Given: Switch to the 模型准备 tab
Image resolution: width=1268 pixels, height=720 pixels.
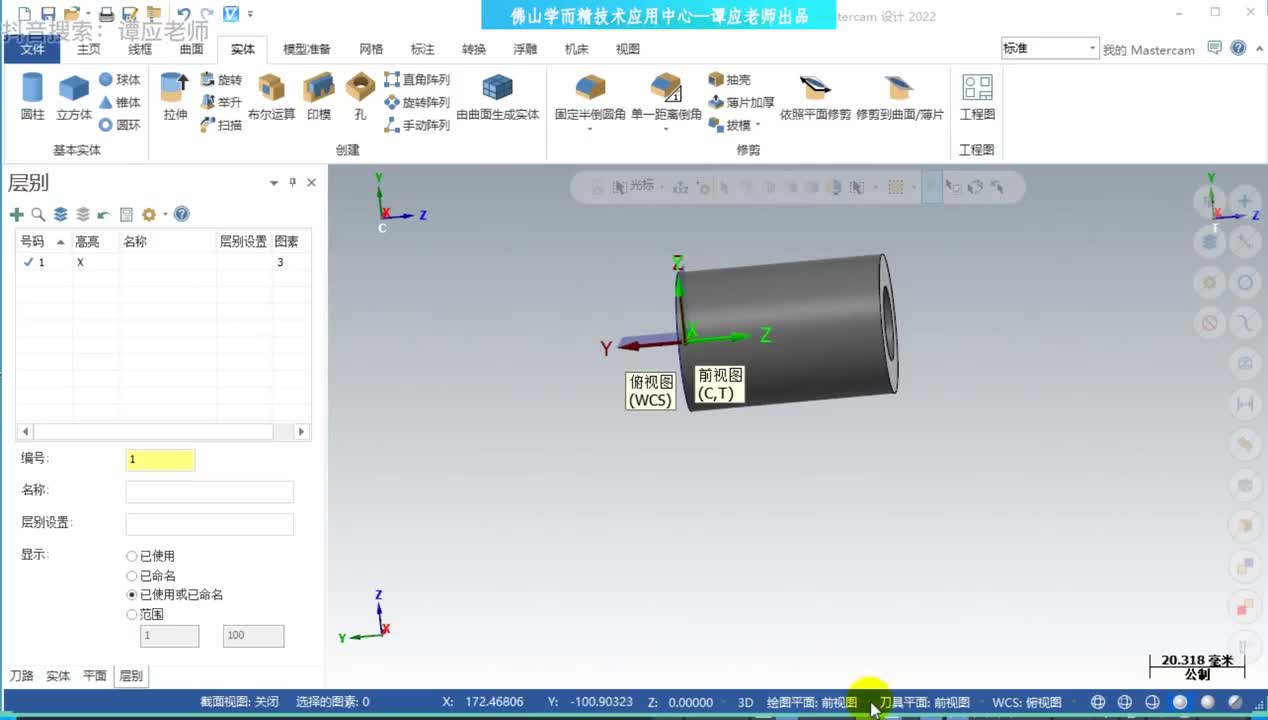Looking at the screenshot, I should pyautogui.click(x=307, y=49).
